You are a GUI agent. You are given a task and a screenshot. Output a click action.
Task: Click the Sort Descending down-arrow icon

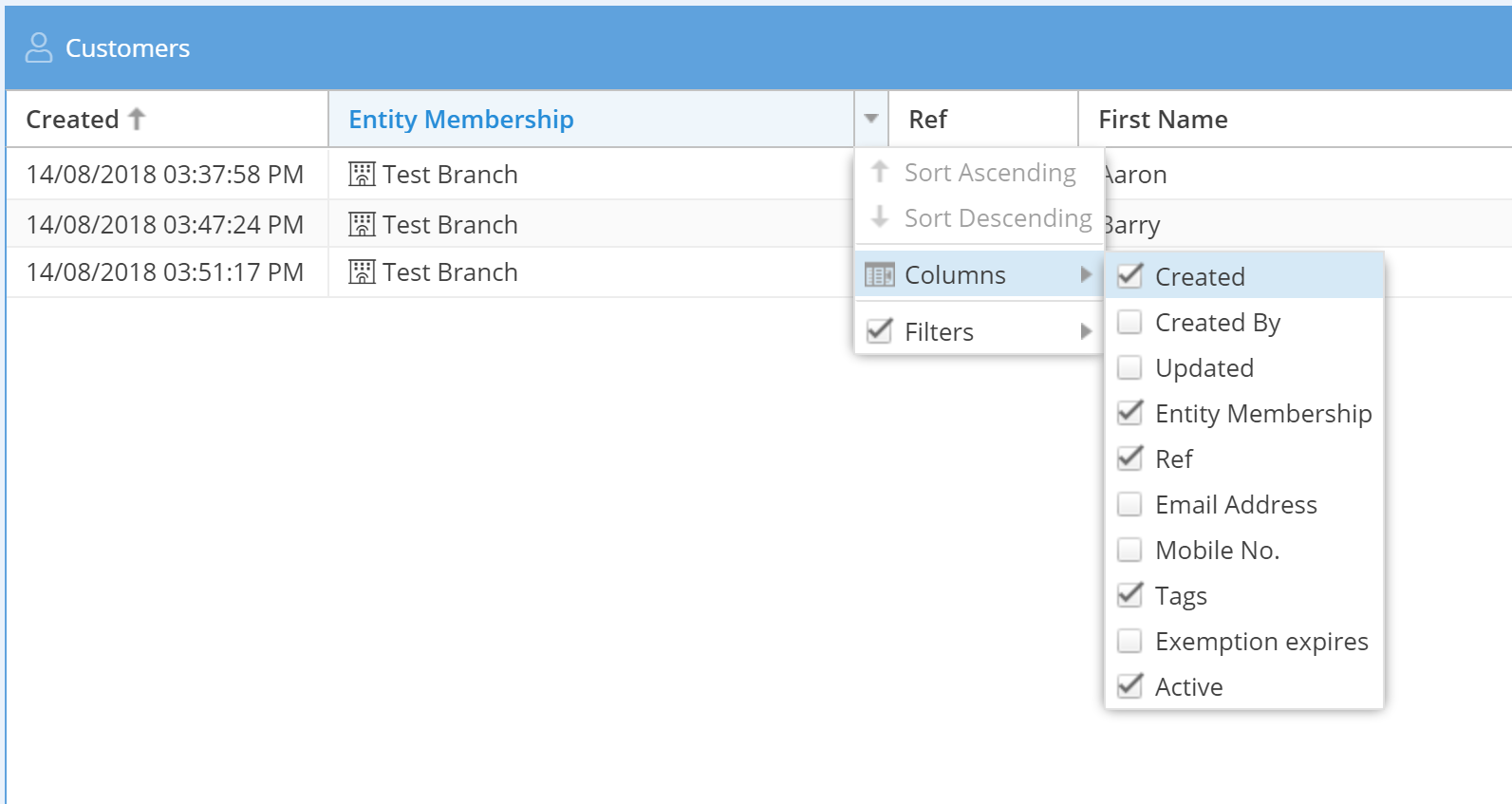[880, 217]
